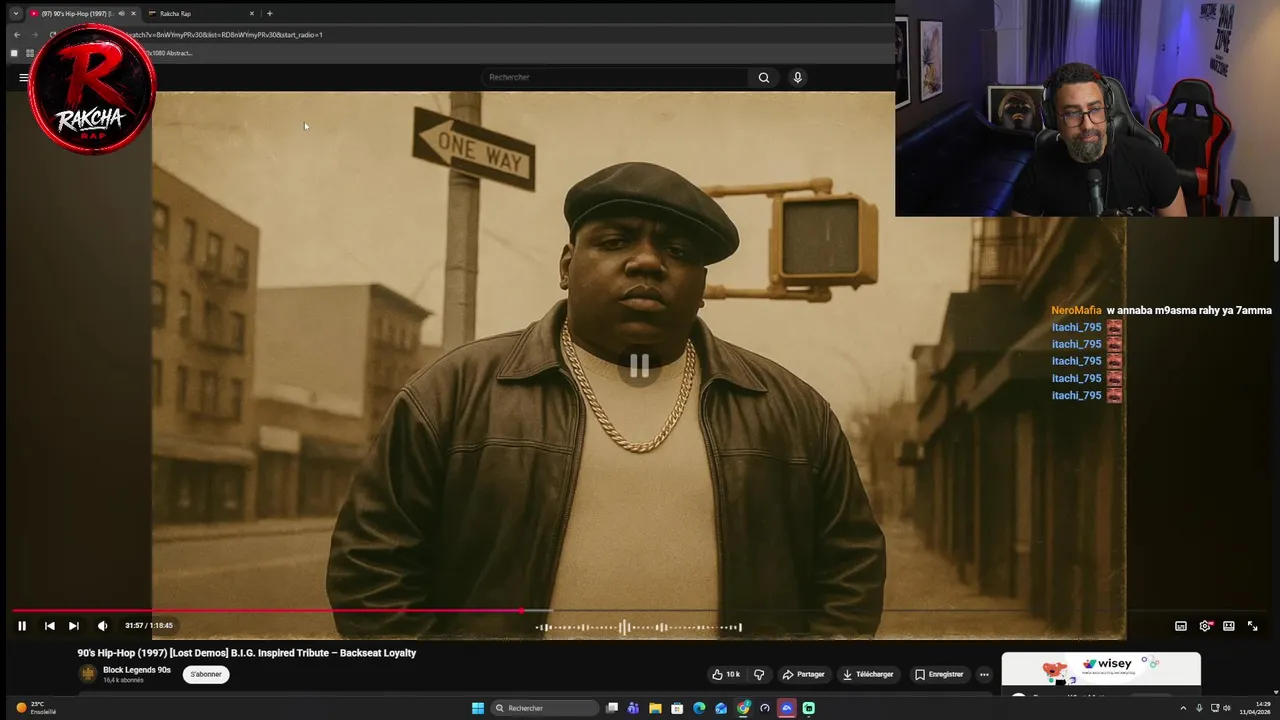Mute the player volume icon

coord(102,626)
